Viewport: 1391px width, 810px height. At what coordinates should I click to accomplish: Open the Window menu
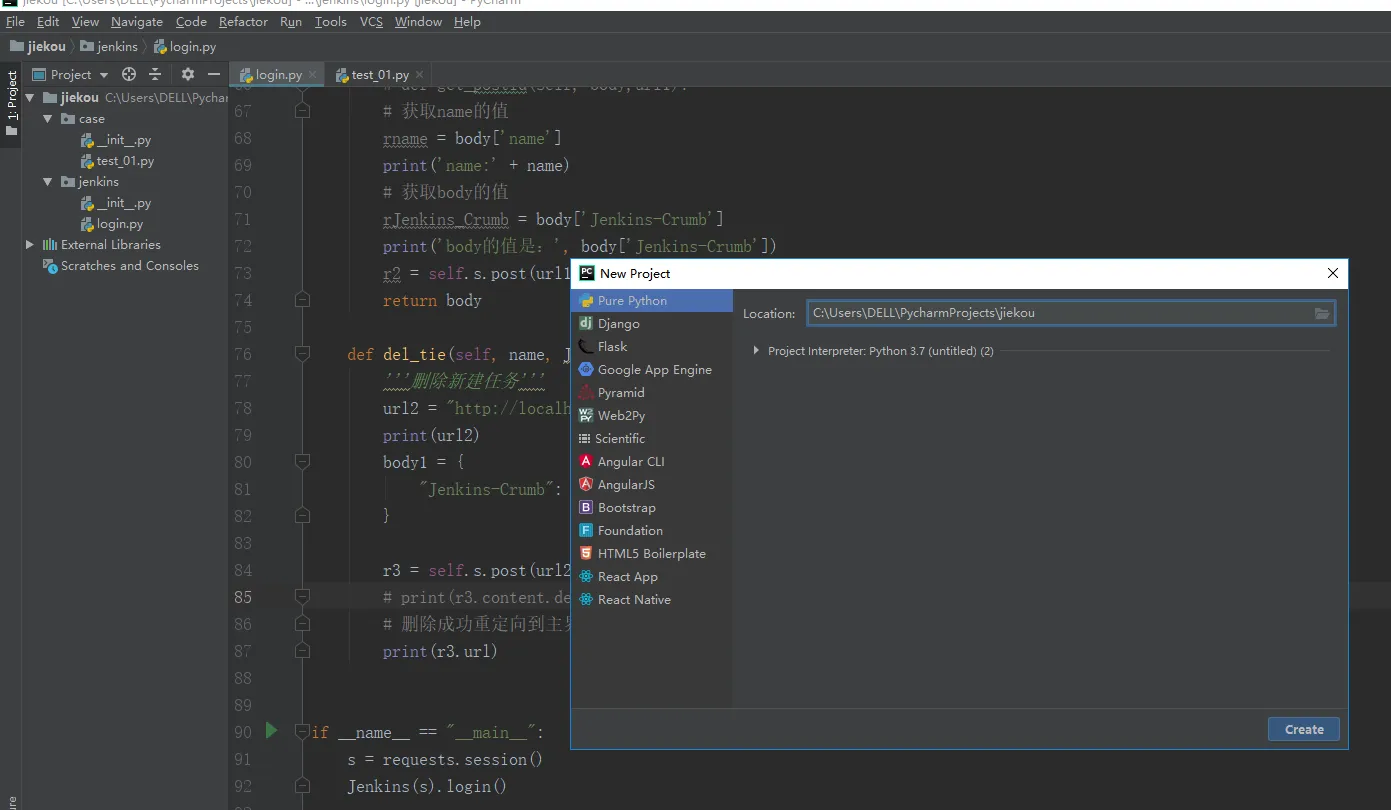tap(418, 21)
